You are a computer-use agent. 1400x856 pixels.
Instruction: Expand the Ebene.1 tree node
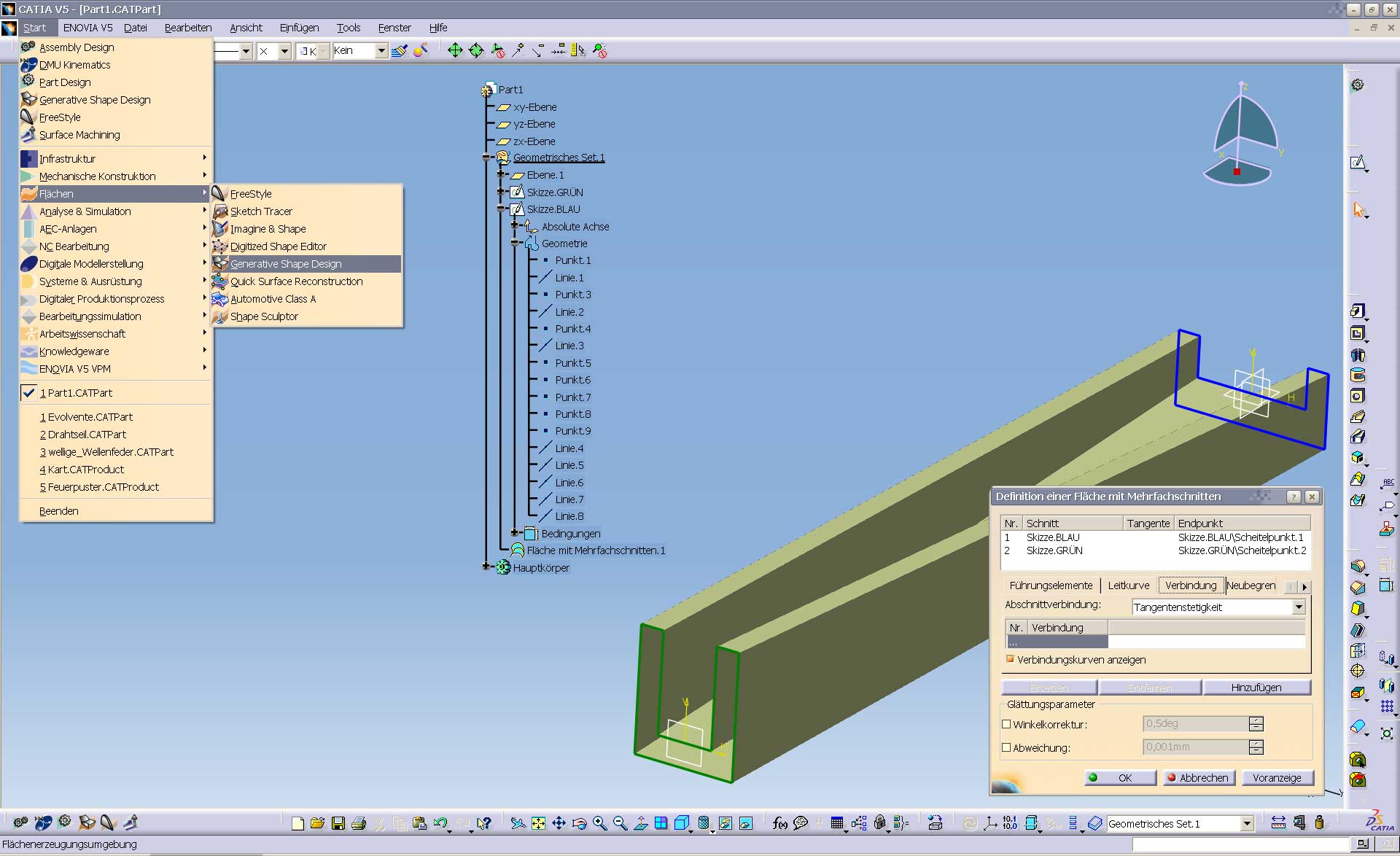[x=502, y=175]
